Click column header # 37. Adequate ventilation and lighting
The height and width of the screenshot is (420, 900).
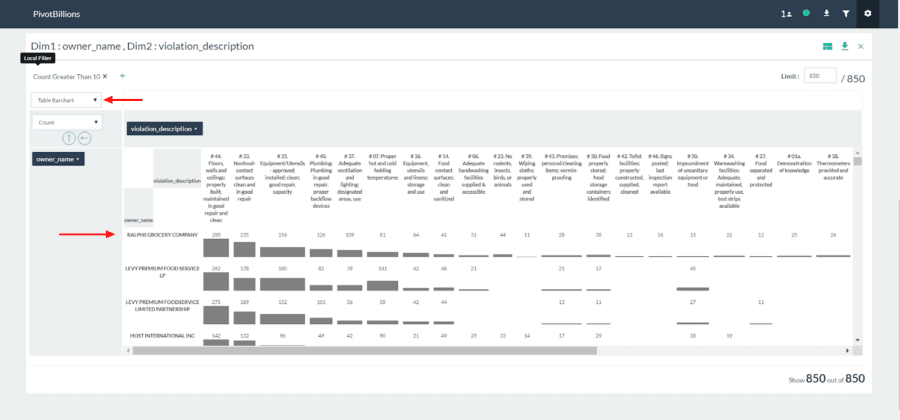(350, 178)
